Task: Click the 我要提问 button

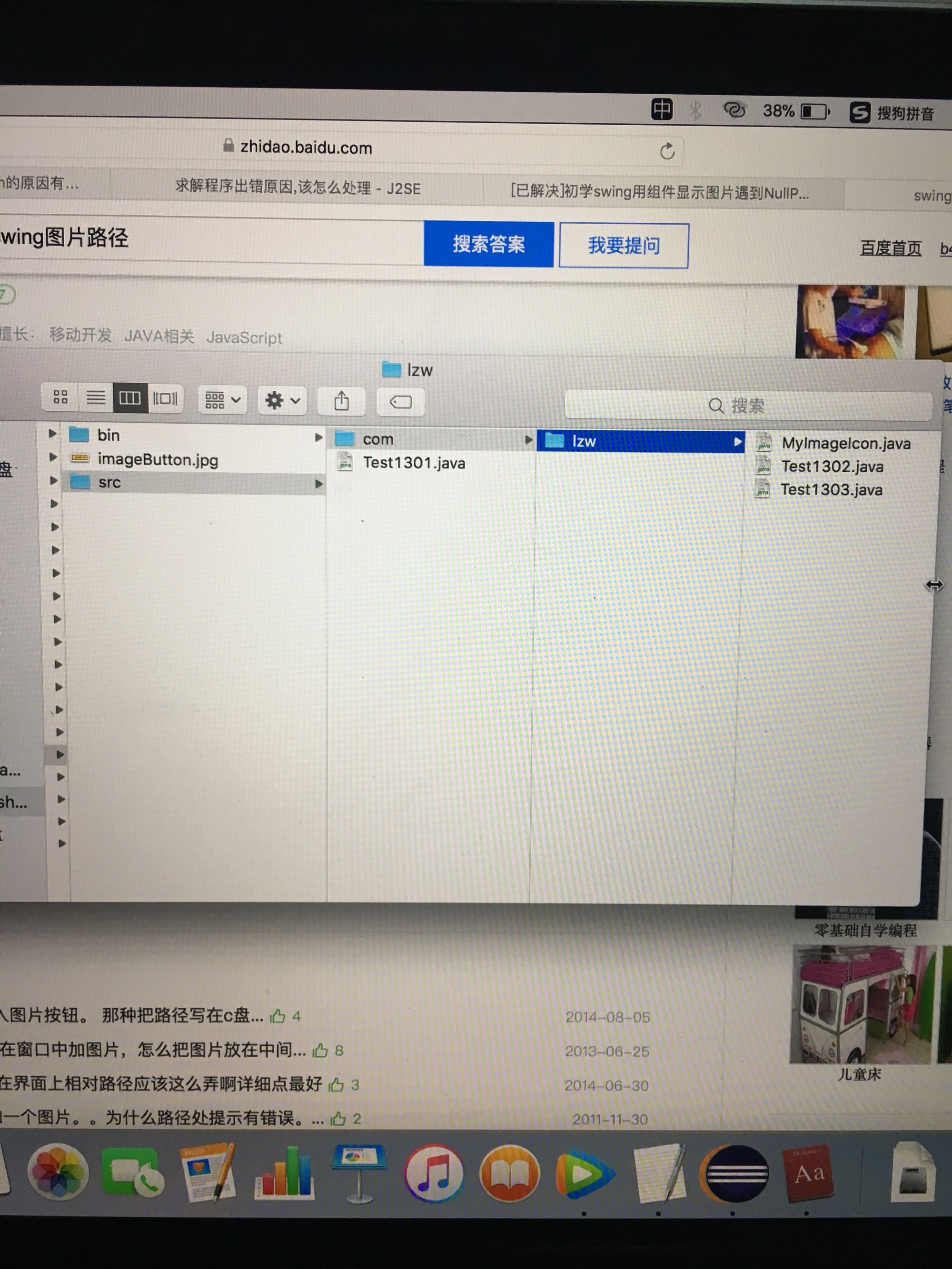Action: pos(624,246)
